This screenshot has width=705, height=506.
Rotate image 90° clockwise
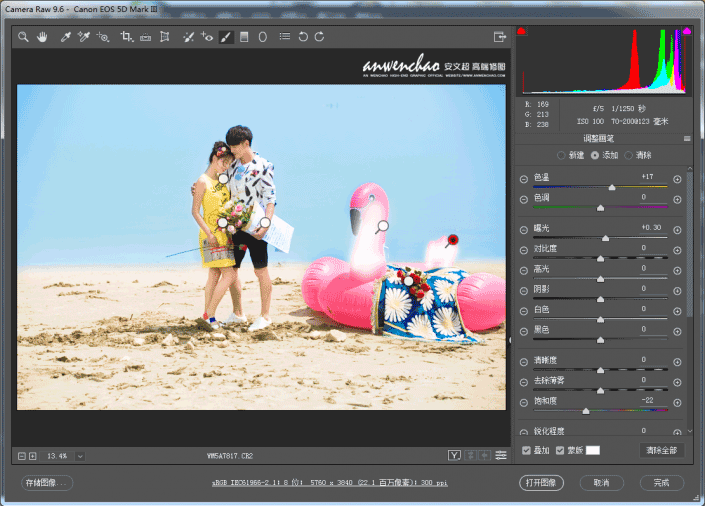[x=319, y=37]
